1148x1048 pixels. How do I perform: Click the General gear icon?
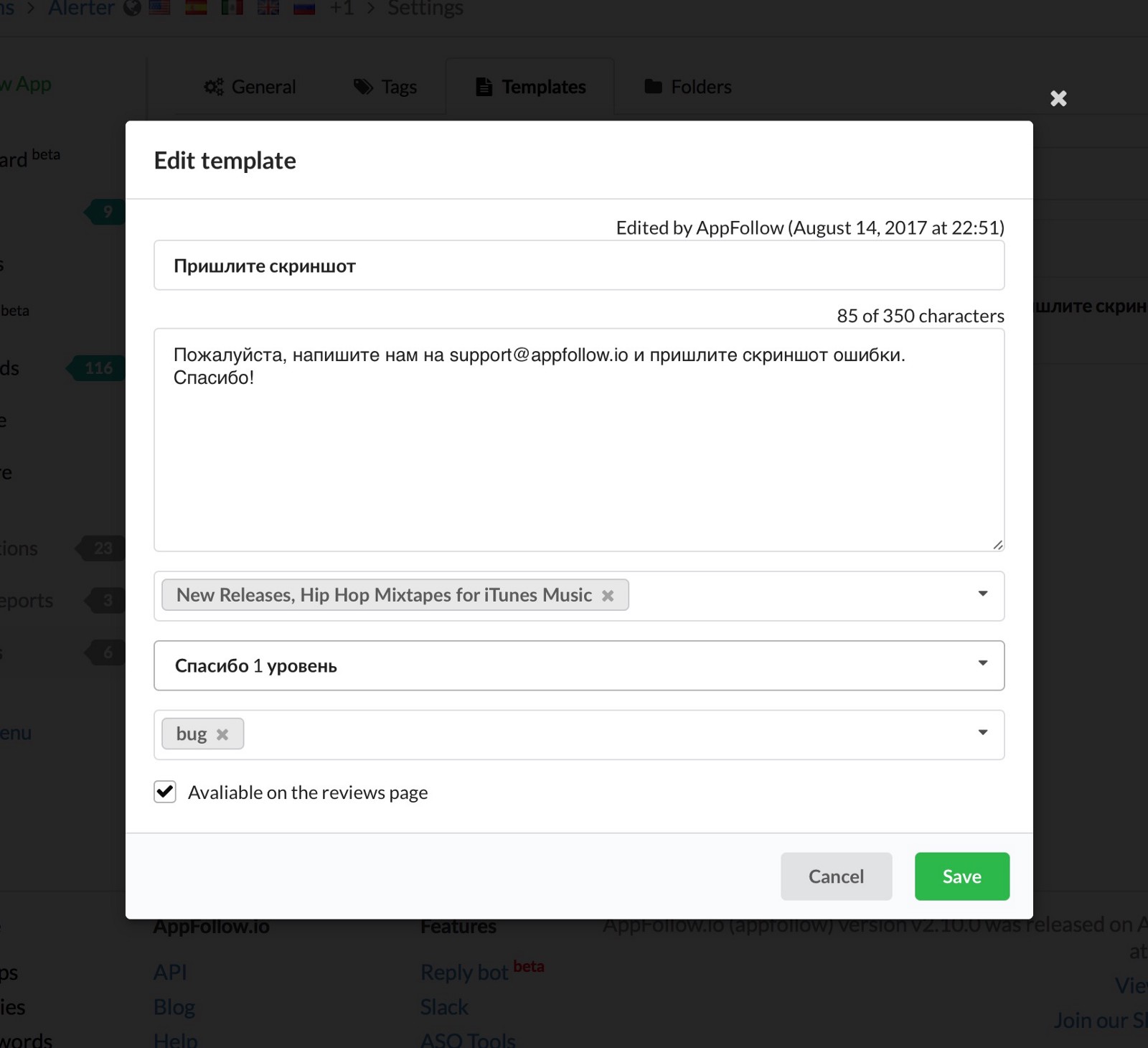click(213, 87)
